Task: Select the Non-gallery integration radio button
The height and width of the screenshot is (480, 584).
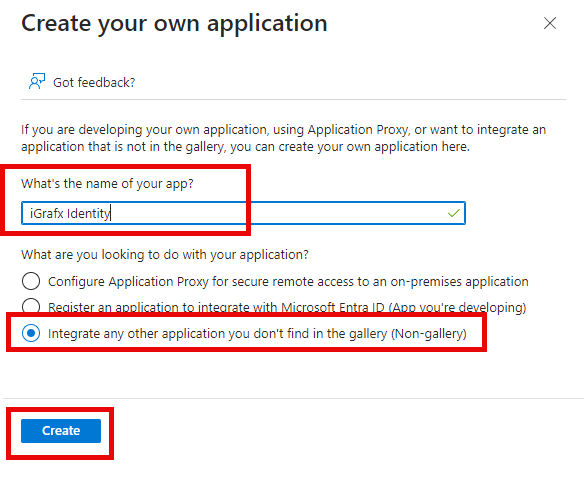Action: tap(31, 333)
